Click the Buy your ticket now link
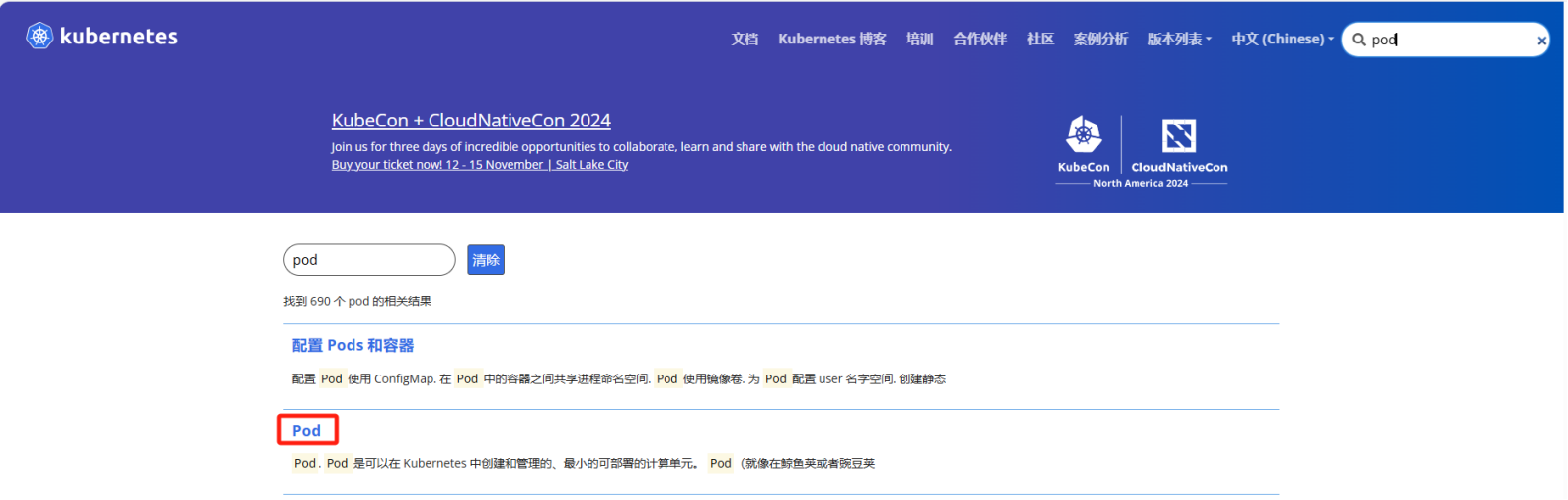 pos(480,165)
